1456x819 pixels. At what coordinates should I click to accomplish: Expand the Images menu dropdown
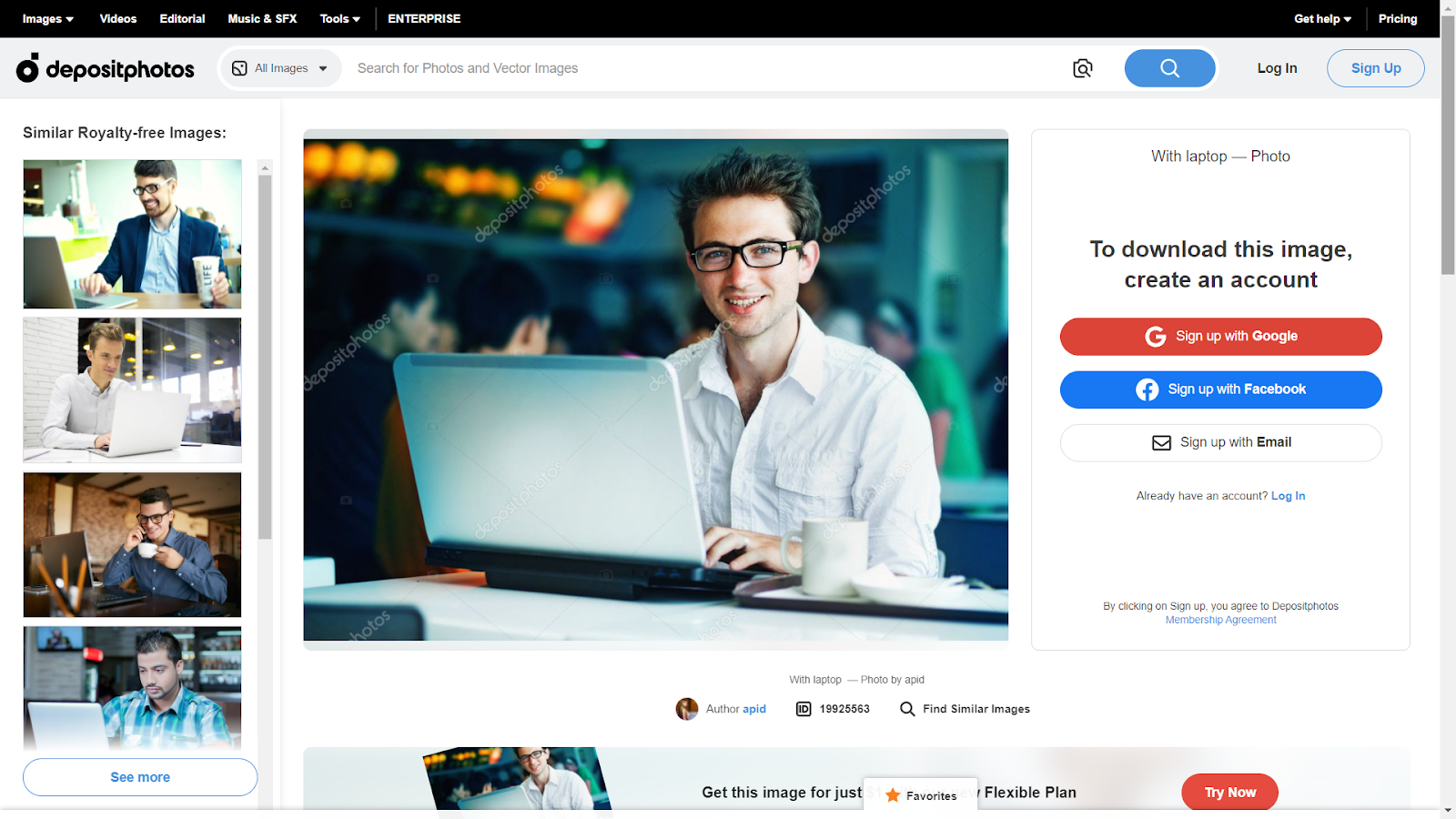(x=48, y=18)
